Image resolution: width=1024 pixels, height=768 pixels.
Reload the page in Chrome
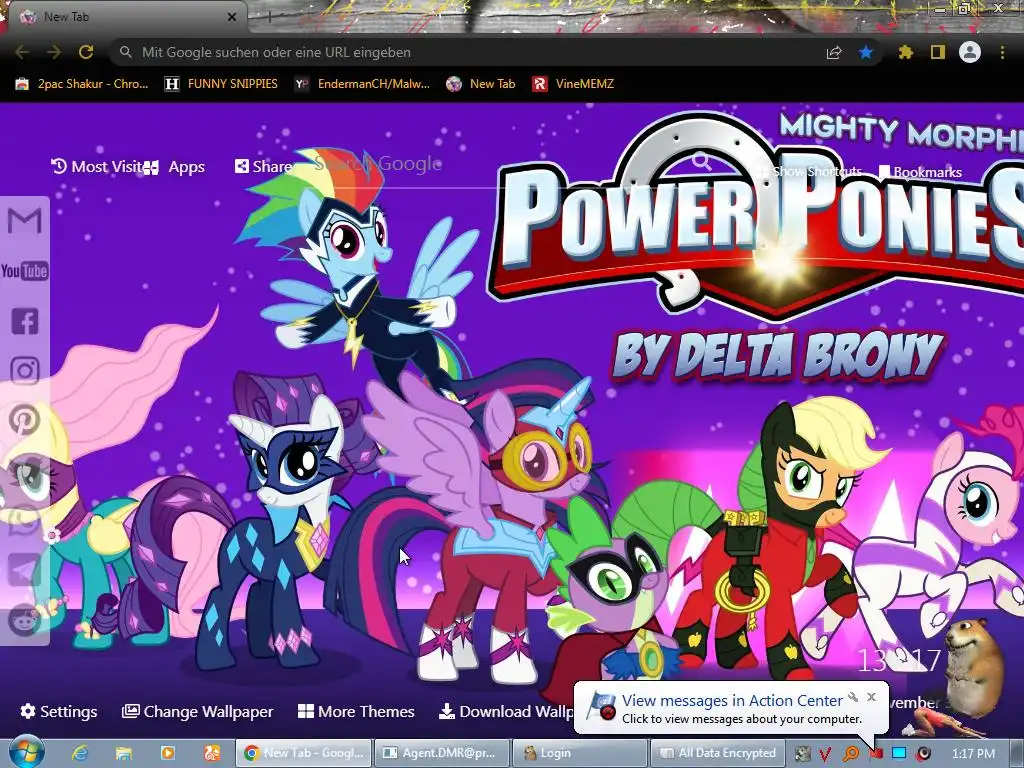coord(86,52)
